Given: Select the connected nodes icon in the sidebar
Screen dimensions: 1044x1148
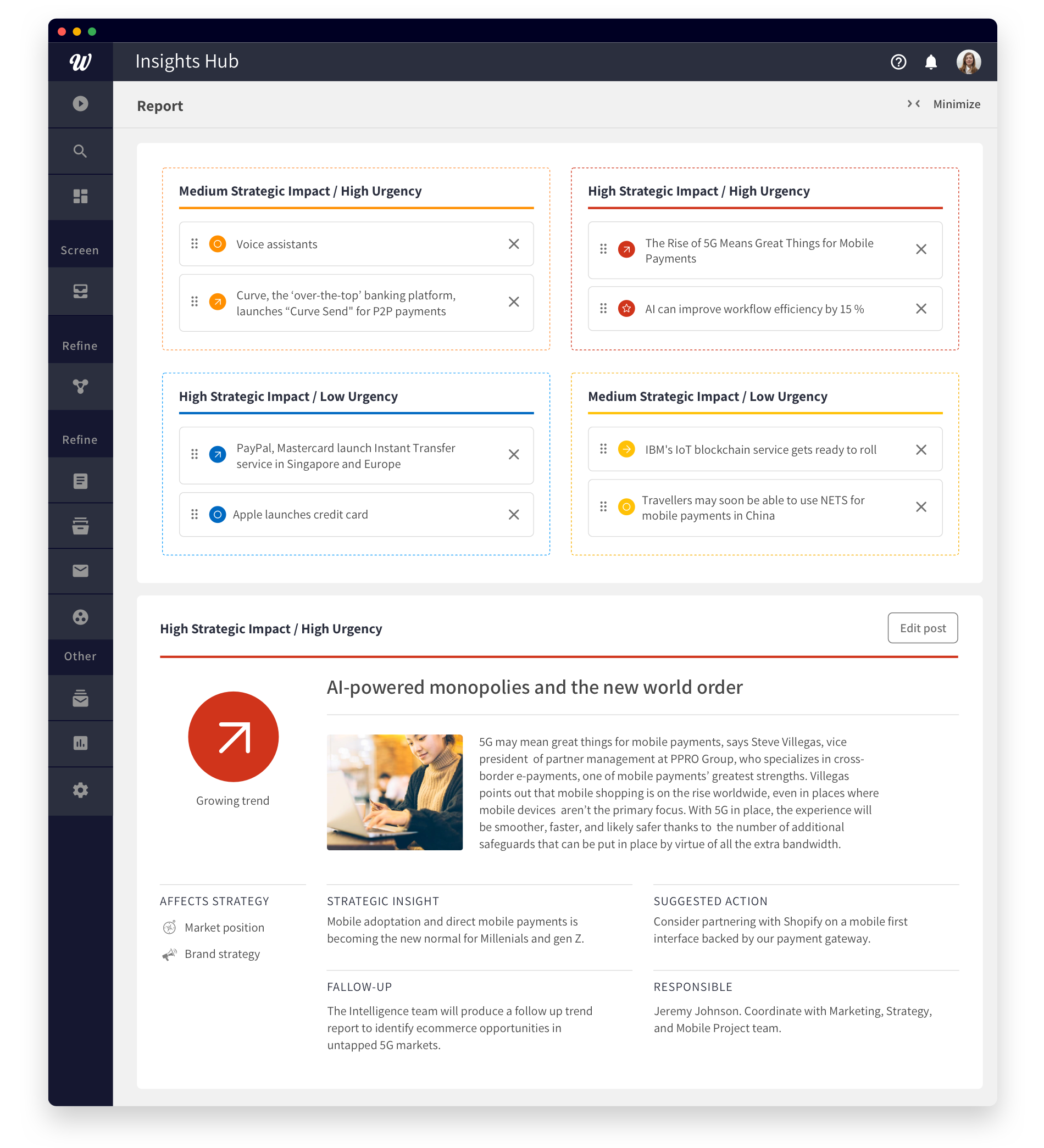Looking at the screenshot, I should (x=80, y=386).
